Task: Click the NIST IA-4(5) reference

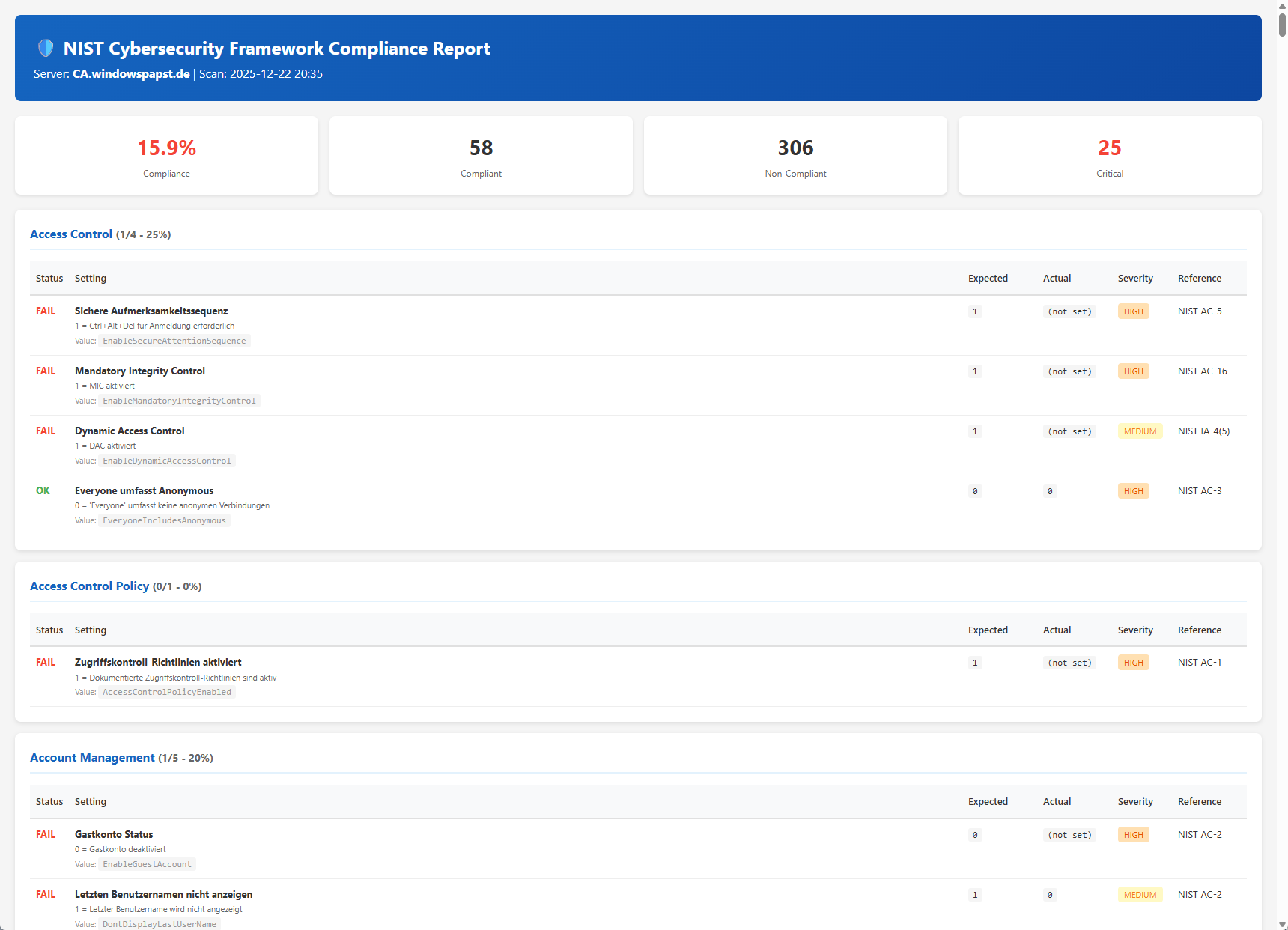Action: pyautogui.click(x=1203, y=431)
